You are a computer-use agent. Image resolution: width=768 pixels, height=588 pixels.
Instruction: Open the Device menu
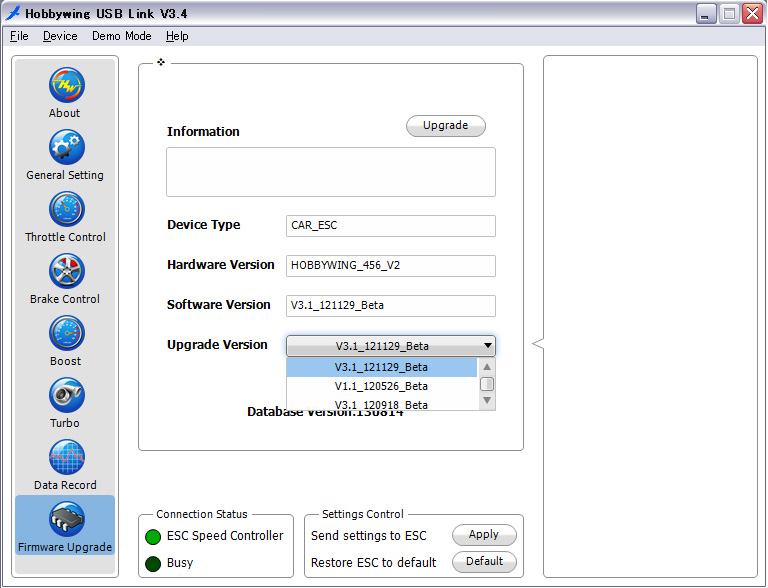pyautogui.click(x=60, y=36)
